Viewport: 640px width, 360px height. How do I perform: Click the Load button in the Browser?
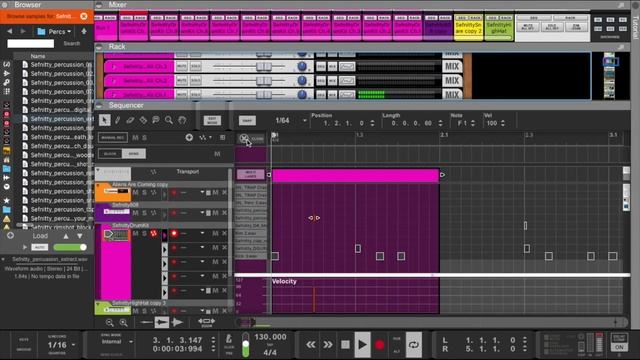coord(40,236)
